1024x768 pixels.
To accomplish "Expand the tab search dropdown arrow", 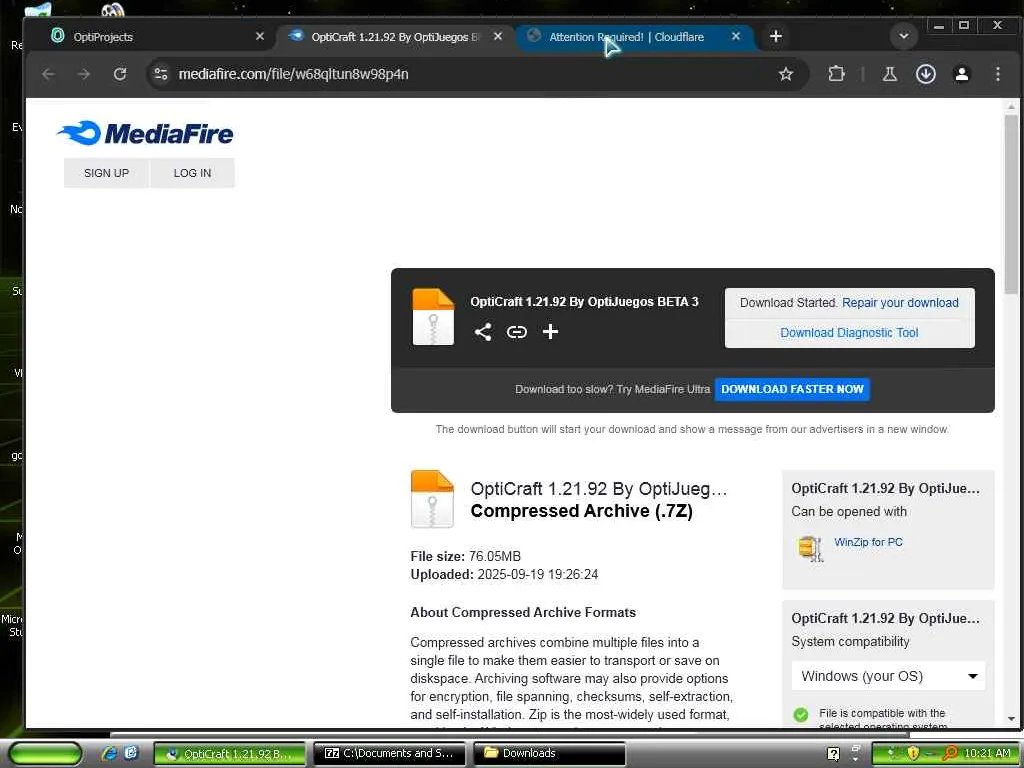I will 904,37.
